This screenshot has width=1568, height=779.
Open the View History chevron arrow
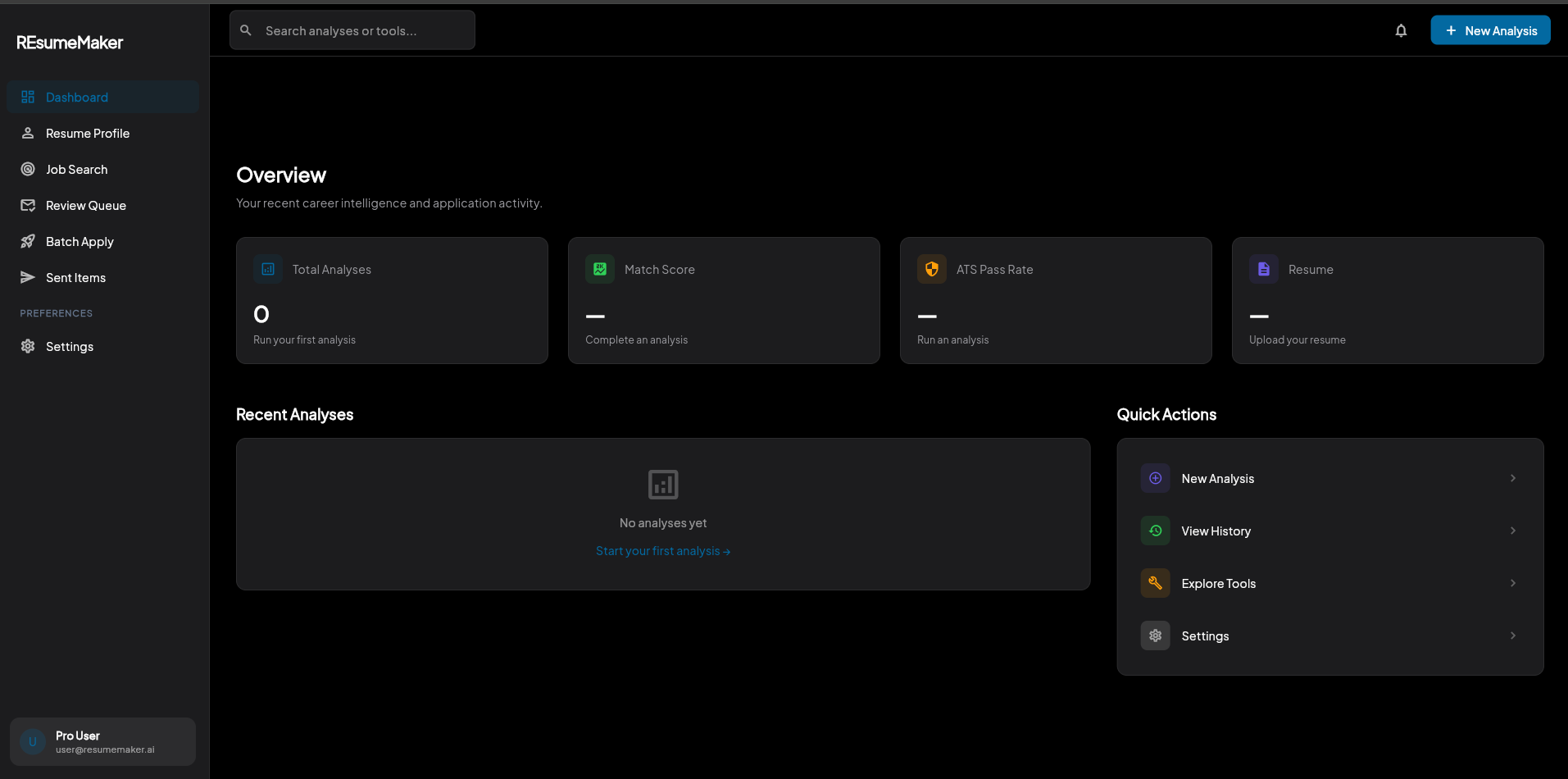1512,531
